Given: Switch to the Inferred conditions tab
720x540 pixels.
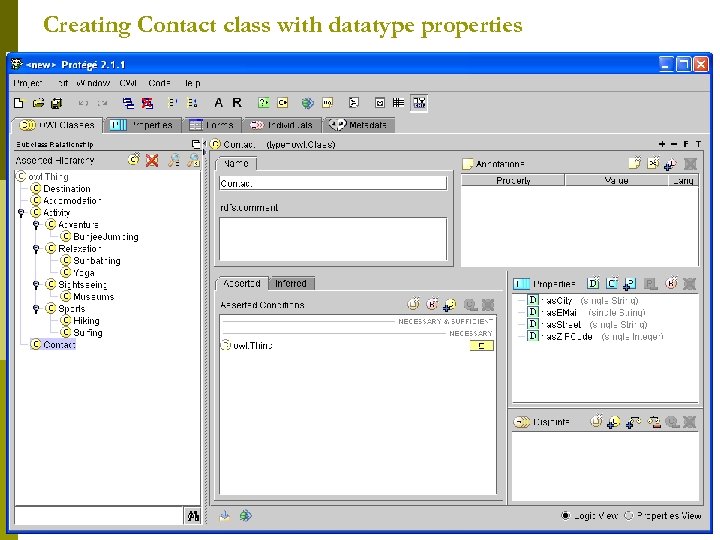Looking at the screenshot, I should 292,283.
